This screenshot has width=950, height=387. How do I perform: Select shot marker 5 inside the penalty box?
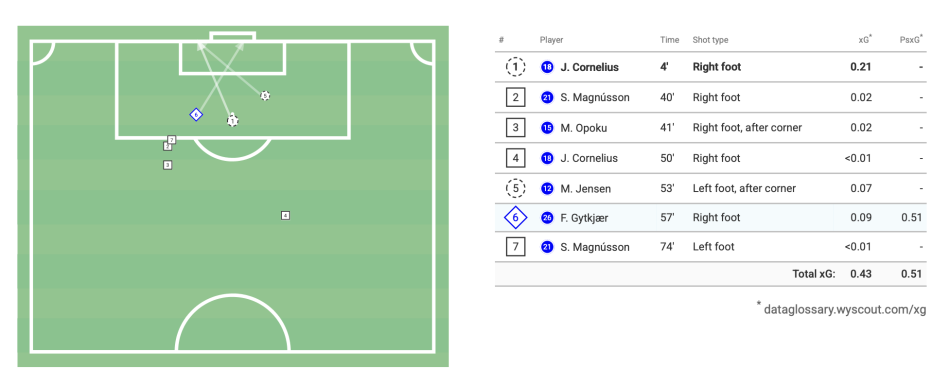[x=265, y=96]
